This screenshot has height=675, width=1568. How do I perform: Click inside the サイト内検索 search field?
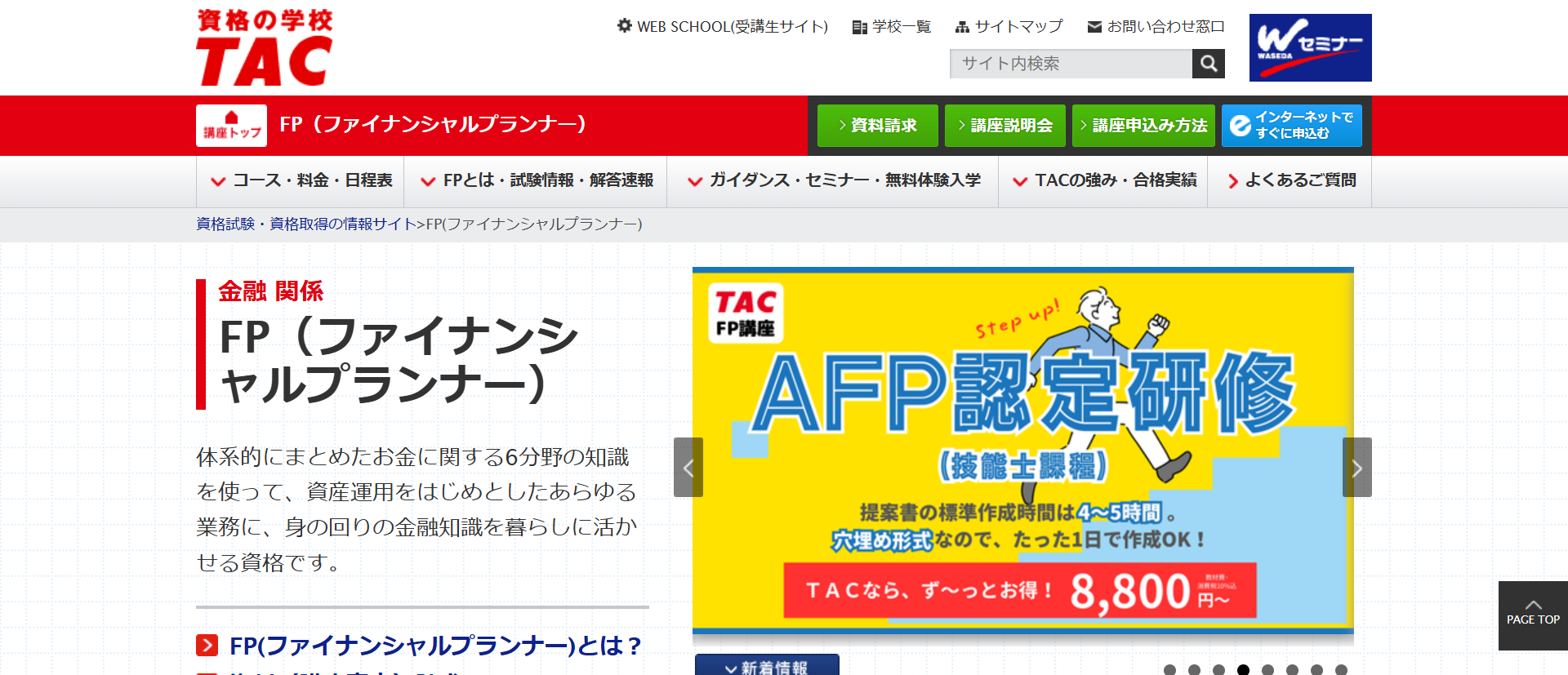tap(1070, 64)
